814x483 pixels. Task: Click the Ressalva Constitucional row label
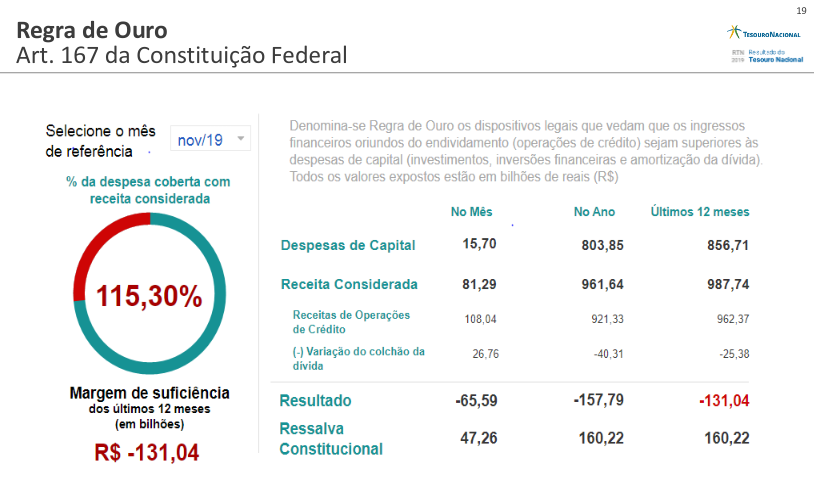(x=330, y=439)
